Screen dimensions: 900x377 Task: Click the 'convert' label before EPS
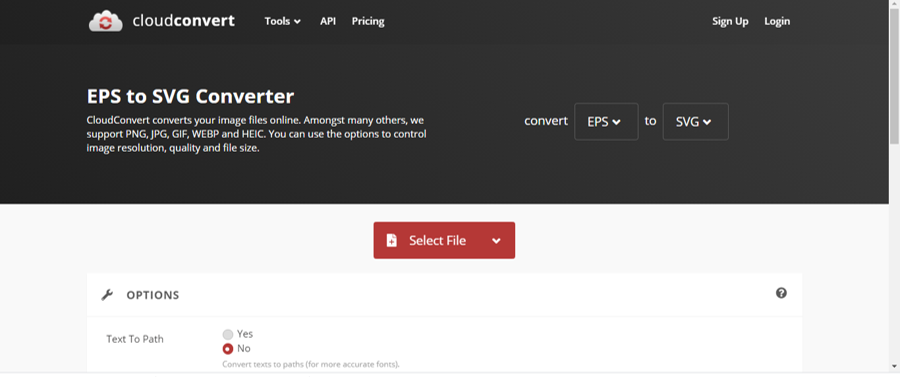click(546, 121)
